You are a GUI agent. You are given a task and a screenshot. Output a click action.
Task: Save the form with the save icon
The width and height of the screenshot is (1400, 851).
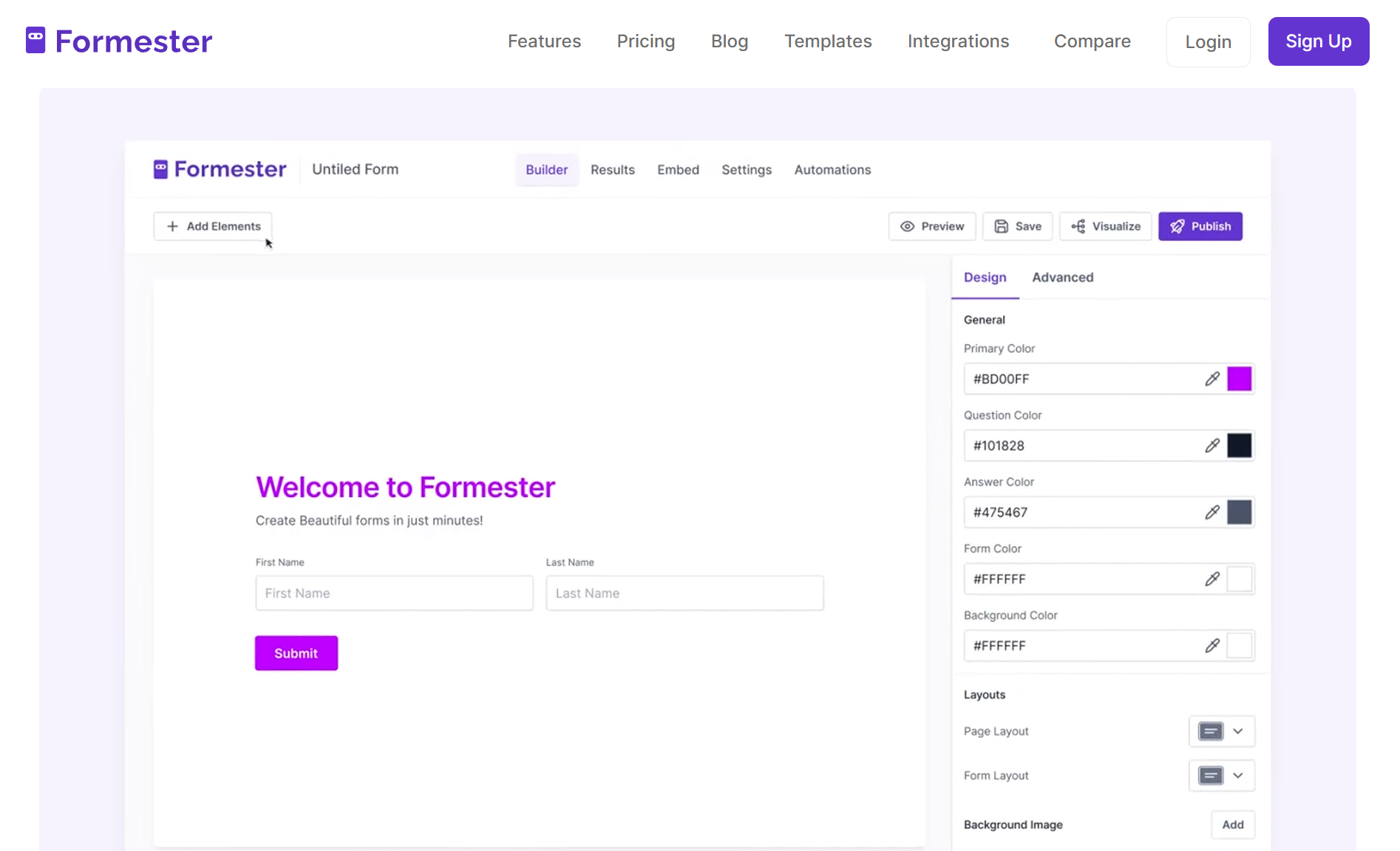(x=1002, y=226)
